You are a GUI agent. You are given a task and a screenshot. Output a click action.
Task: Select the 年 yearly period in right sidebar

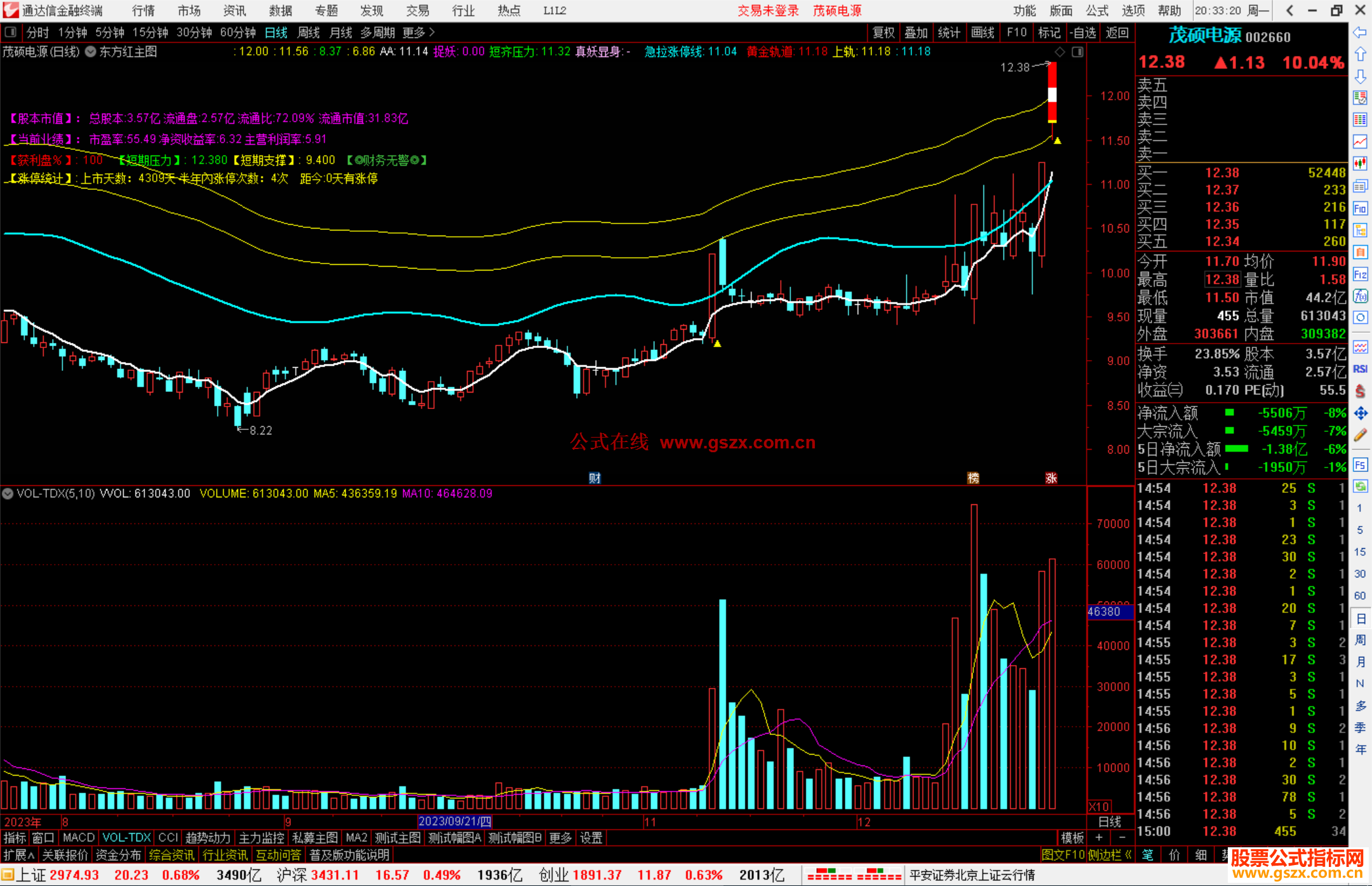pos(1360,749)
